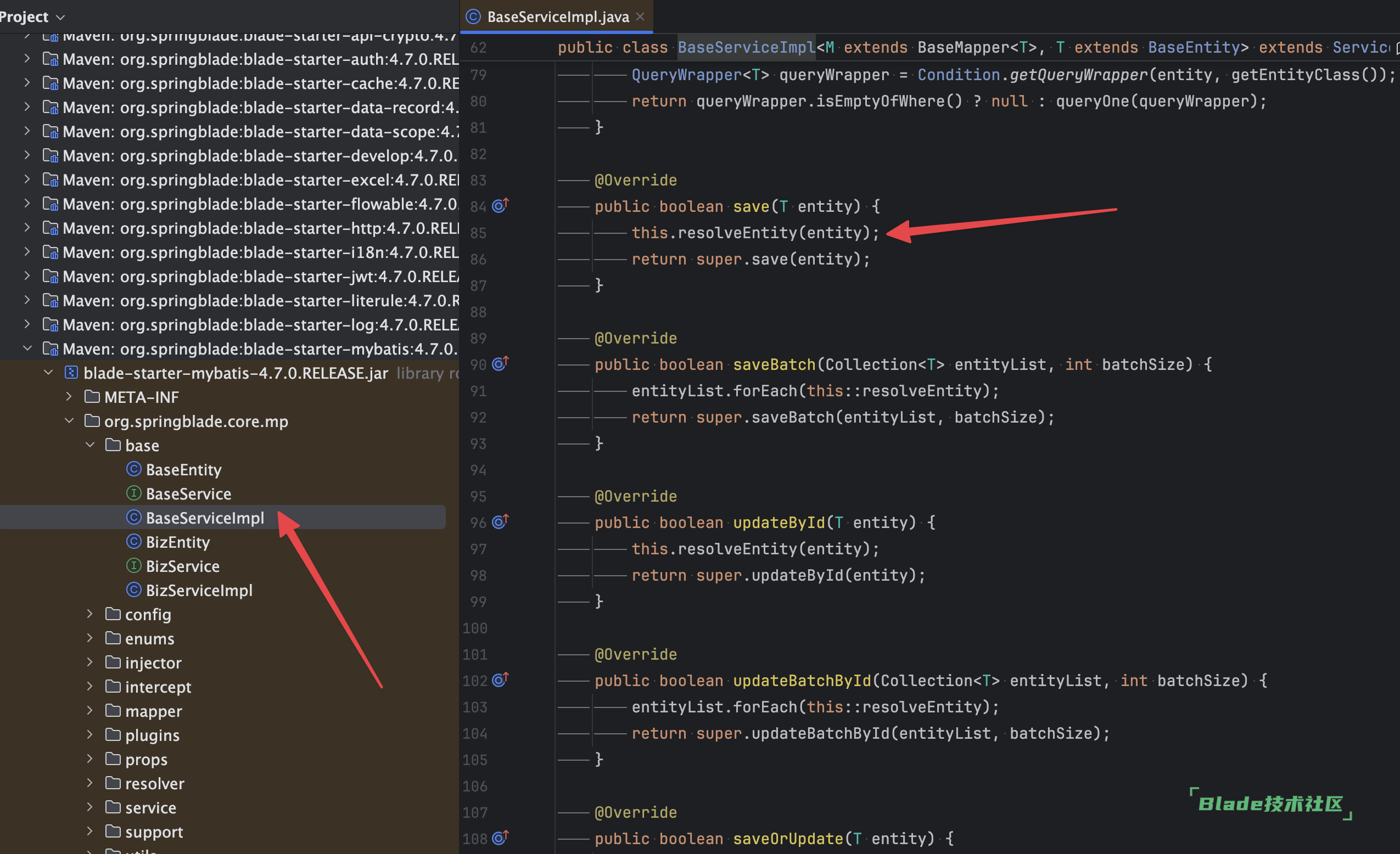
Task: Open BizServiceImpl class file
Action: point(199,591)
